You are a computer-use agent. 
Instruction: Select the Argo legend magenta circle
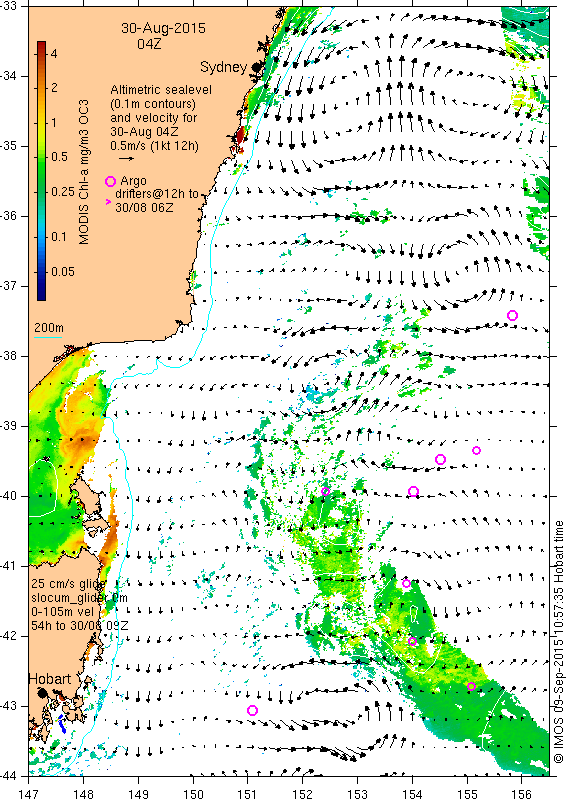pos(110,181)
